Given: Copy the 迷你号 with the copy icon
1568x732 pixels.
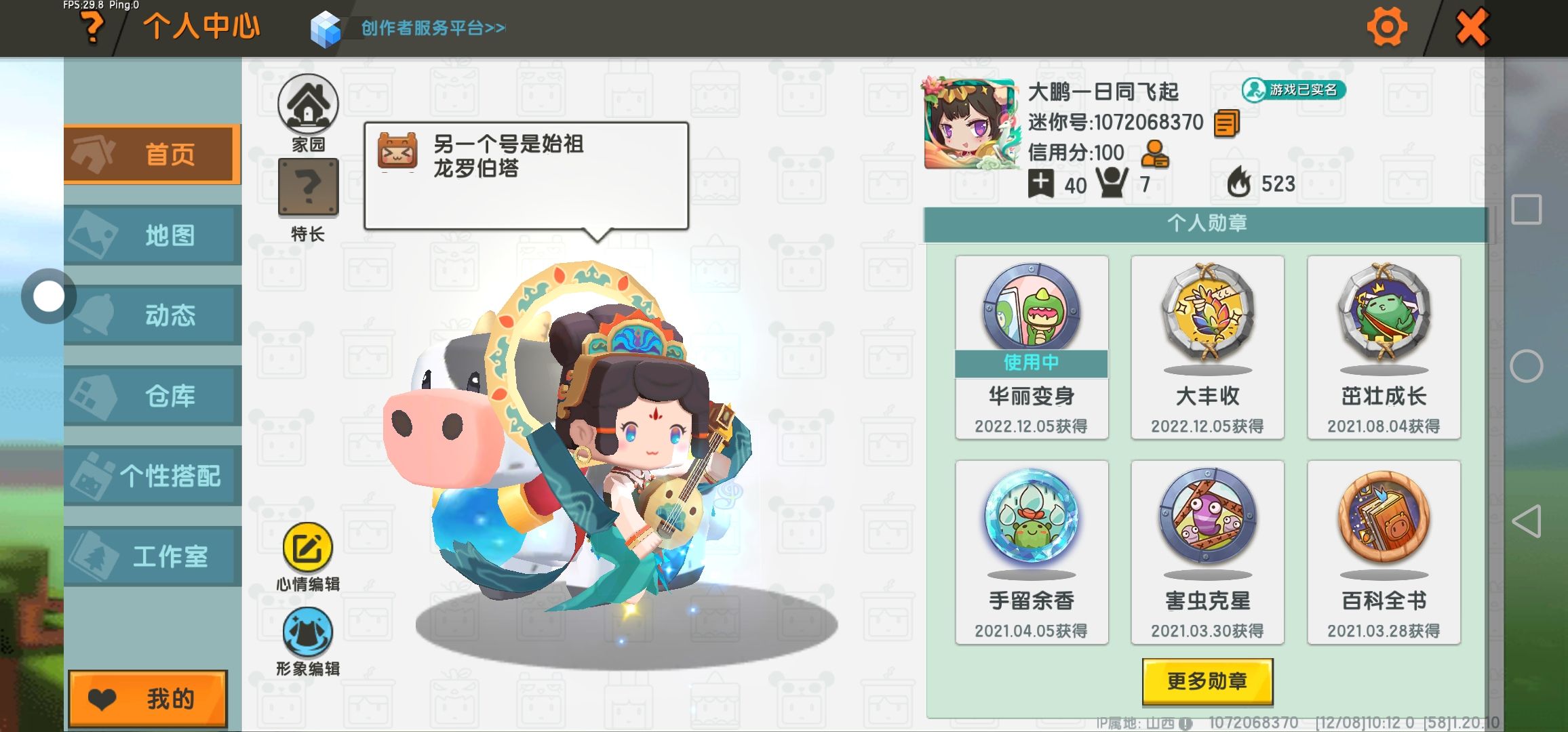Looking at the screenshot, I should pos(1226,123).
